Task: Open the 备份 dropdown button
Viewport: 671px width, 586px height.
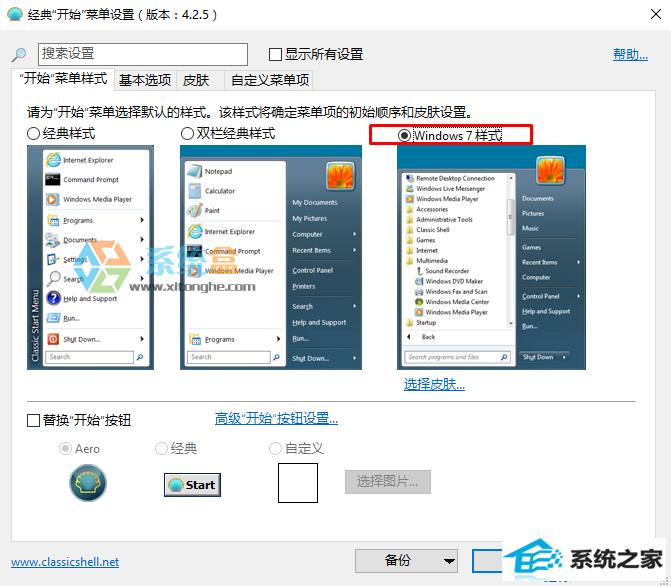Action: [x=406, y=561]
